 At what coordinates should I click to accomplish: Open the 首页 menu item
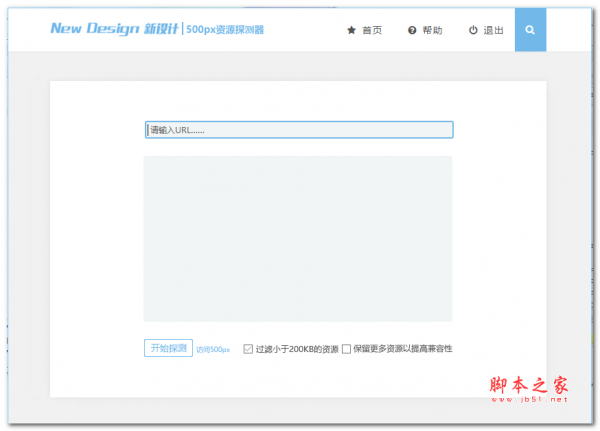[372, 30]
